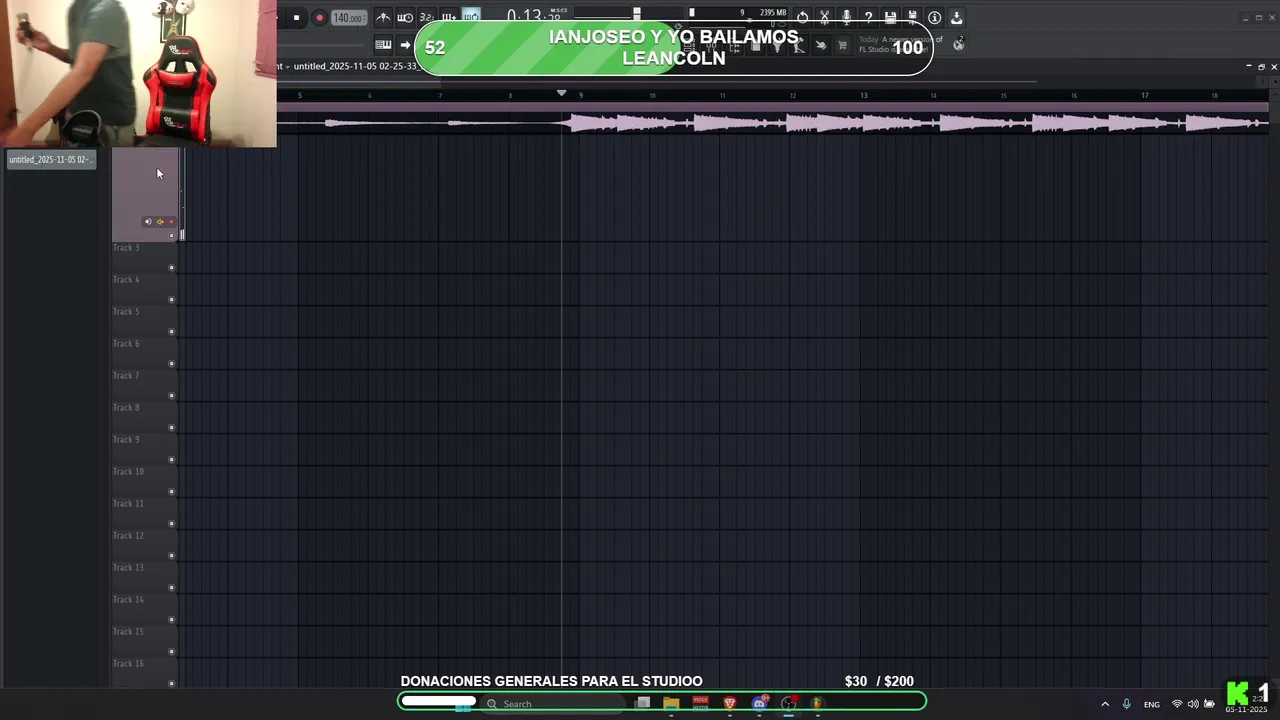Toggle the 3-2-1 countdown before recording

coord(427,18)
